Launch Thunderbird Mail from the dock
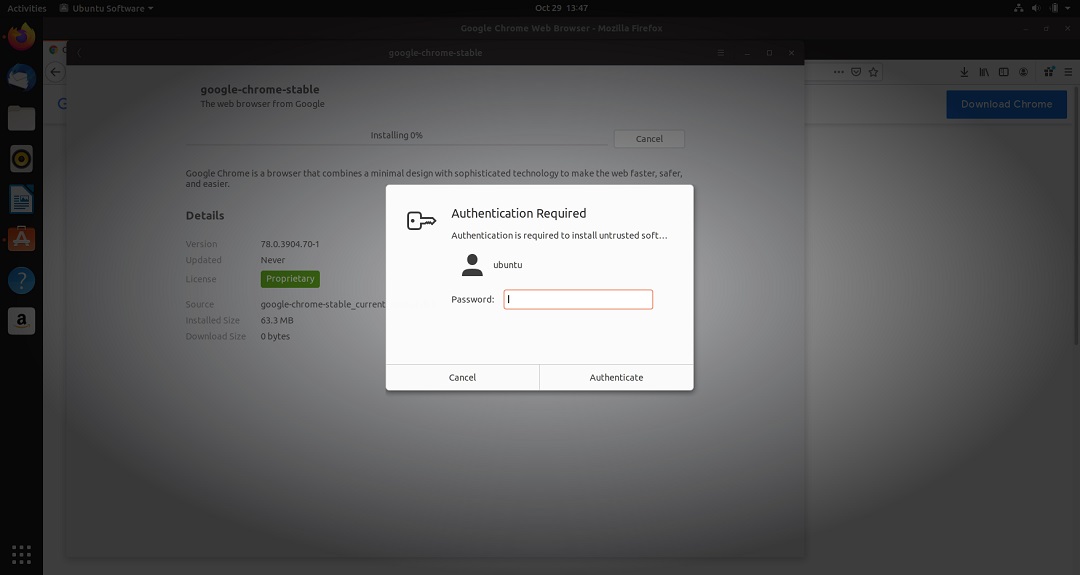The height and width of the screenshot is (575, 1080). 21,77
